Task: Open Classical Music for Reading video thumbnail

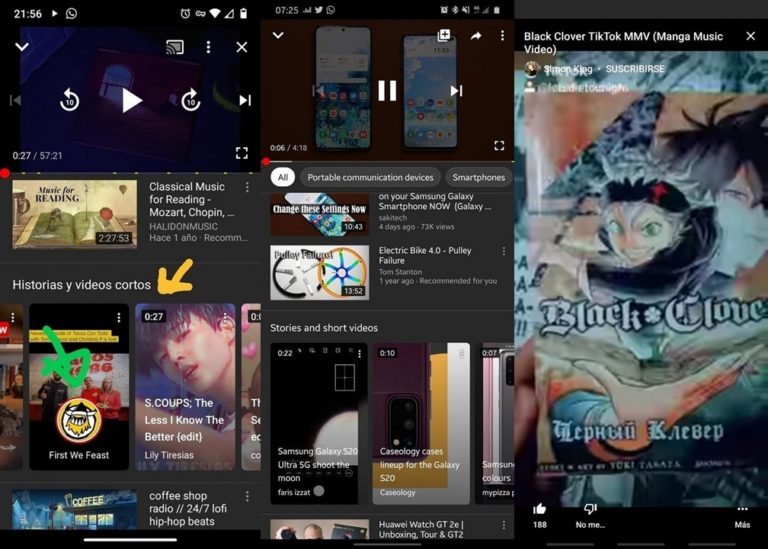Action: click(x=74, y=214)
